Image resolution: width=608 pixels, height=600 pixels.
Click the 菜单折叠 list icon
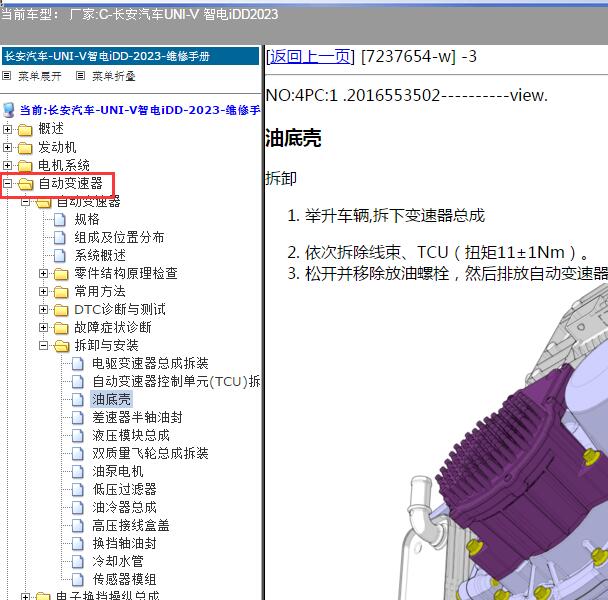(80, 76)
